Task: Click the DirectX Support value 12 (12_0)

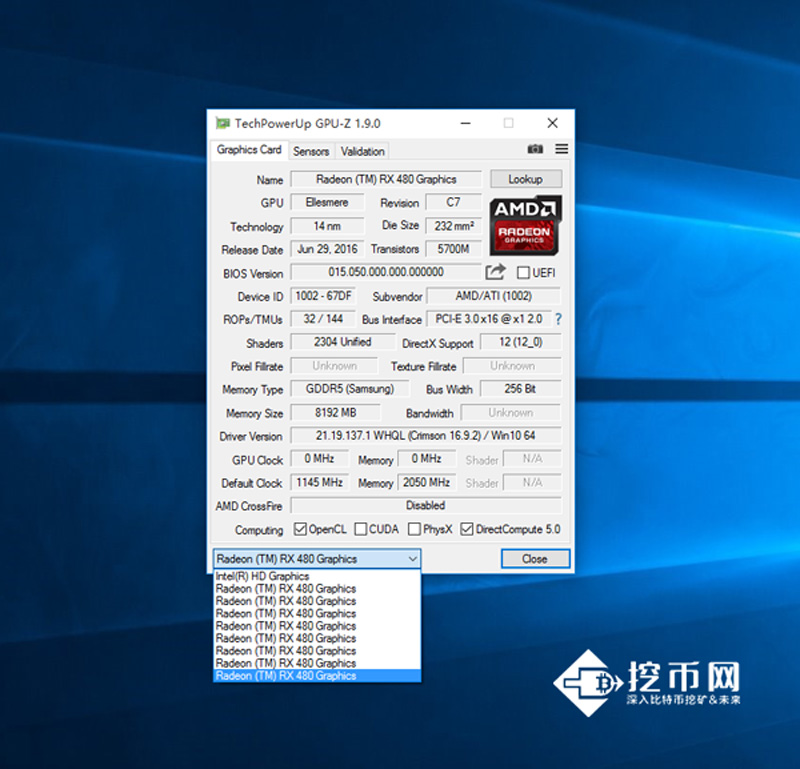Action: point(520,342)
